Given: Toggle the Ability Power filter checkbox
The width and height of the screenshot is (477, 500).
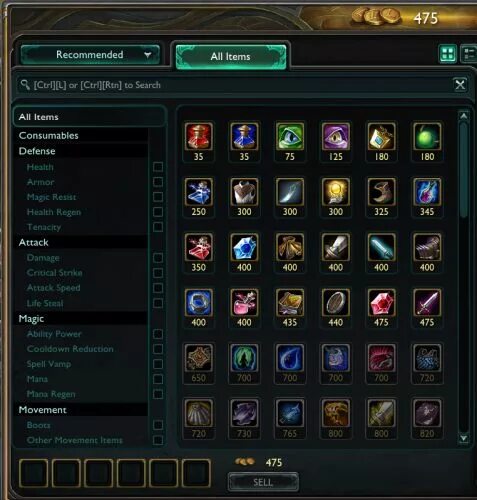Looking at the screenshot, I should coord(158,334).
